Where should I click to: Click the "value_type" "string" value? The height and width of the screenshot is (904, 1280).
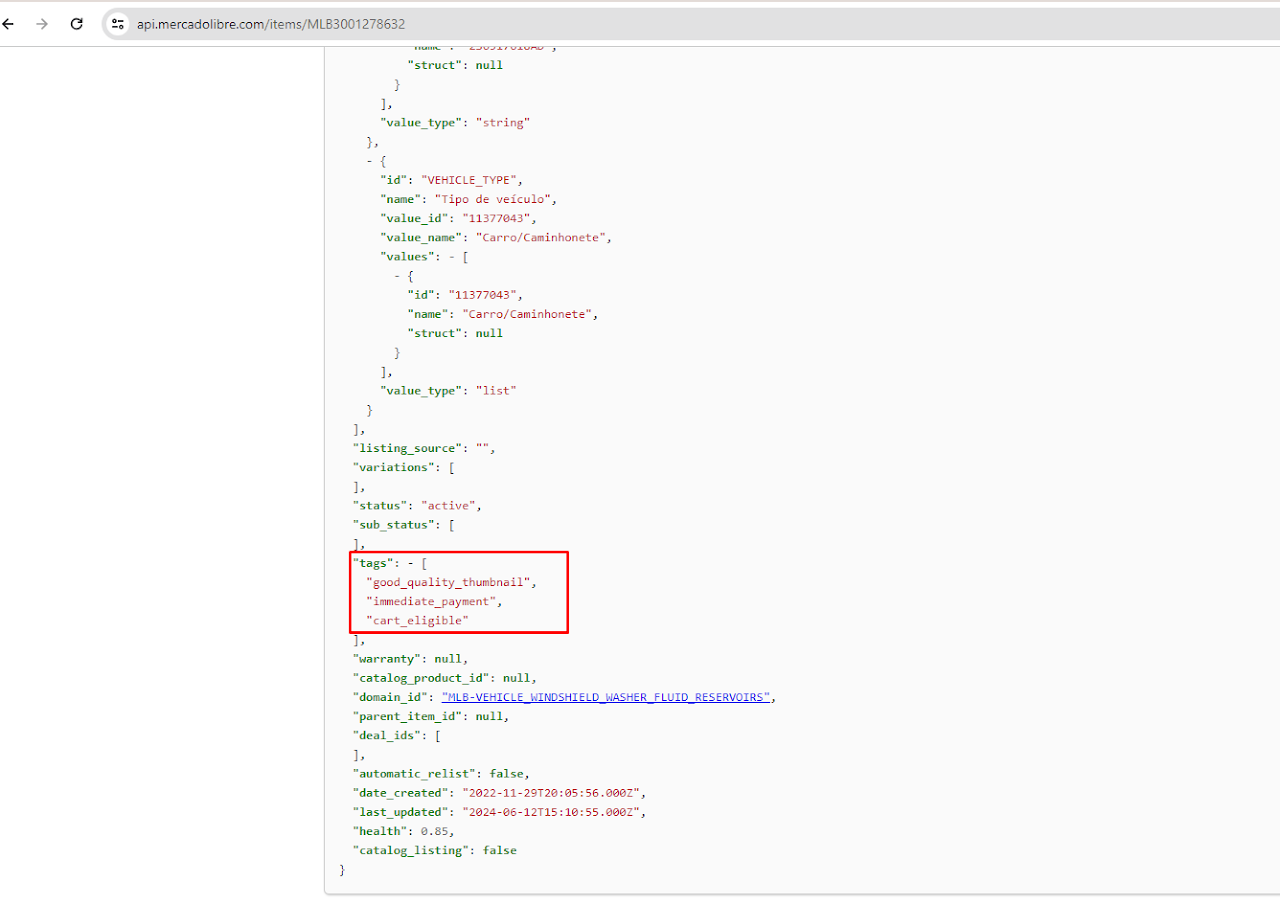coord(502,123)
